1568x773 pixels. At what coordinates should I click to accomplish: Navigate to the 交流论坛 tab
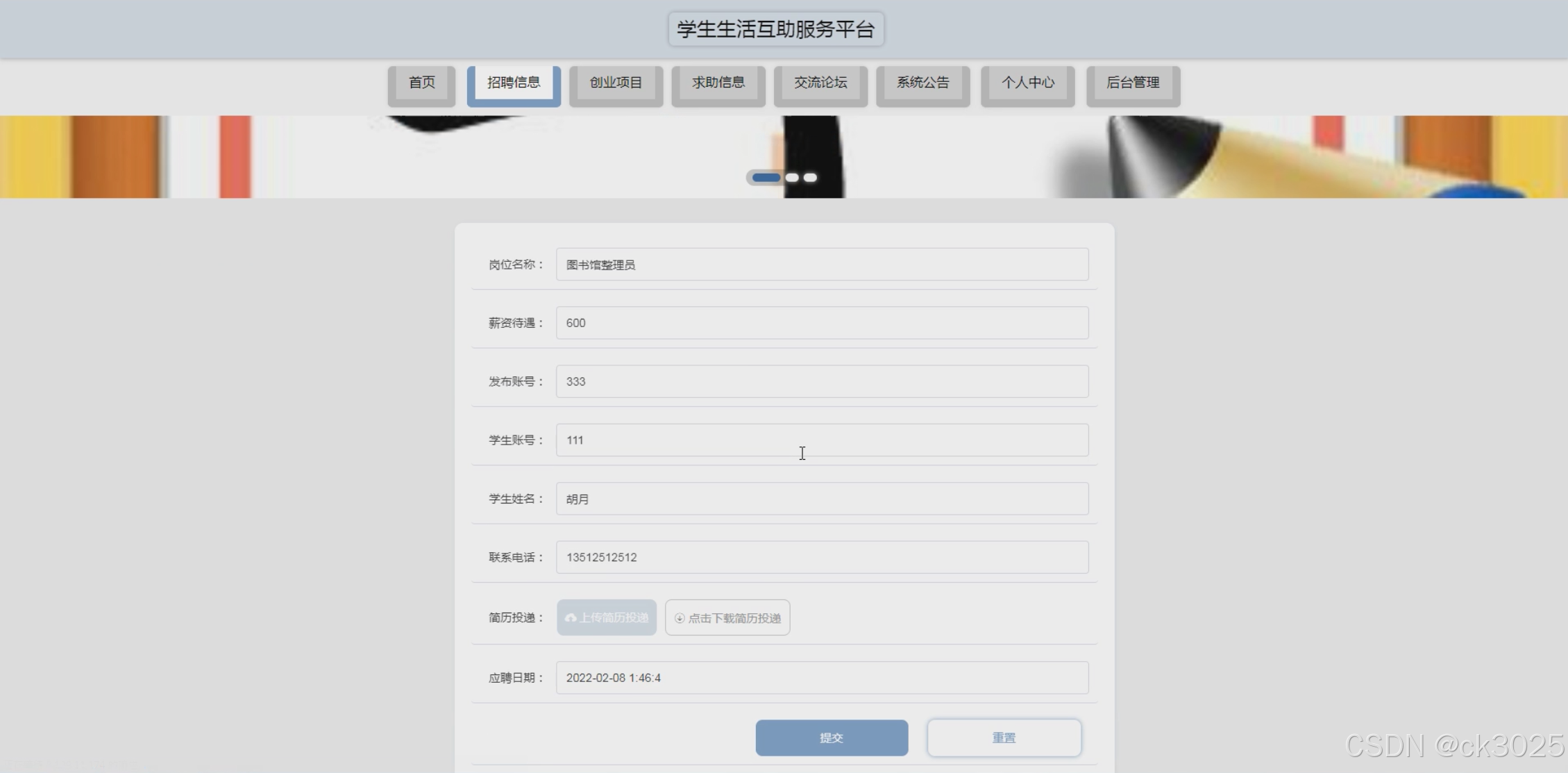pos(820,83)
